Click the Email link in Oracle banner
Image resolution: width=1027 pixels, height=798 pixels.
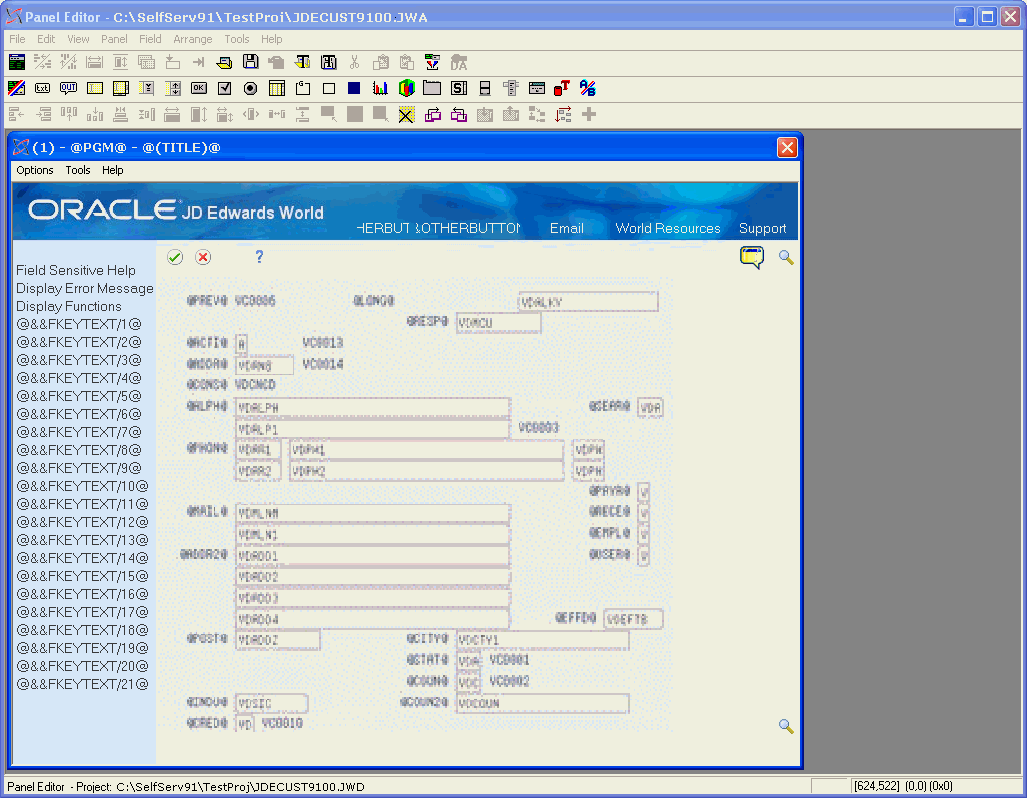[566, 228]
